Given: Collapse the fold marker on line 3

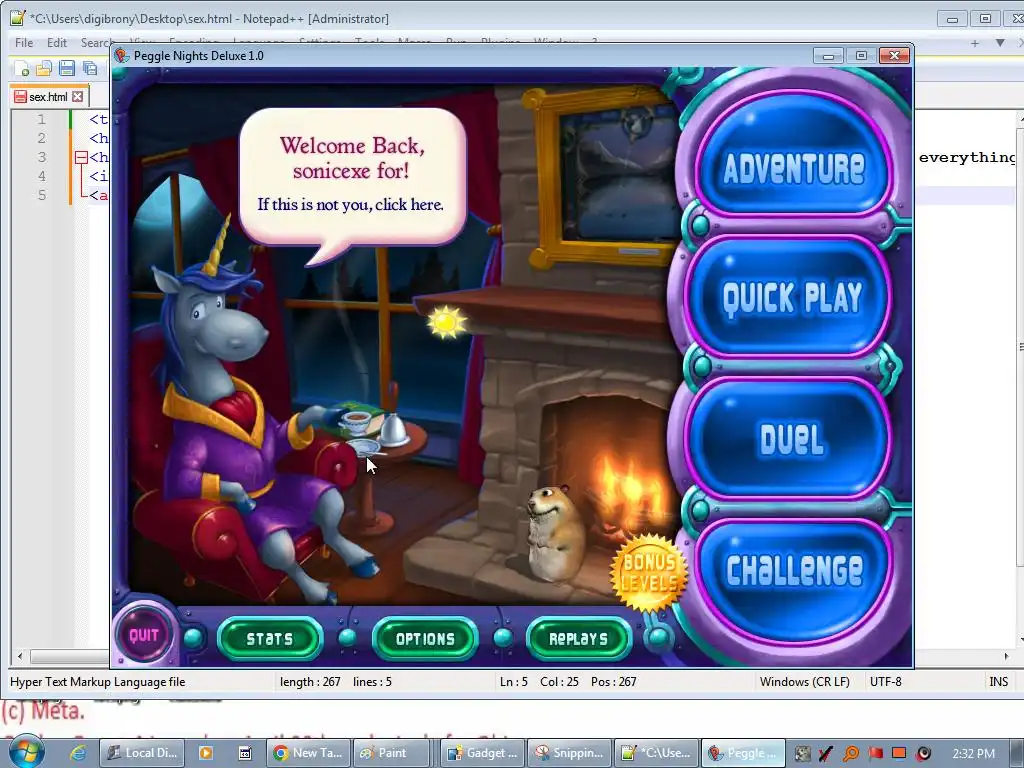Looking at the screenshot, I should pos(81,157).
